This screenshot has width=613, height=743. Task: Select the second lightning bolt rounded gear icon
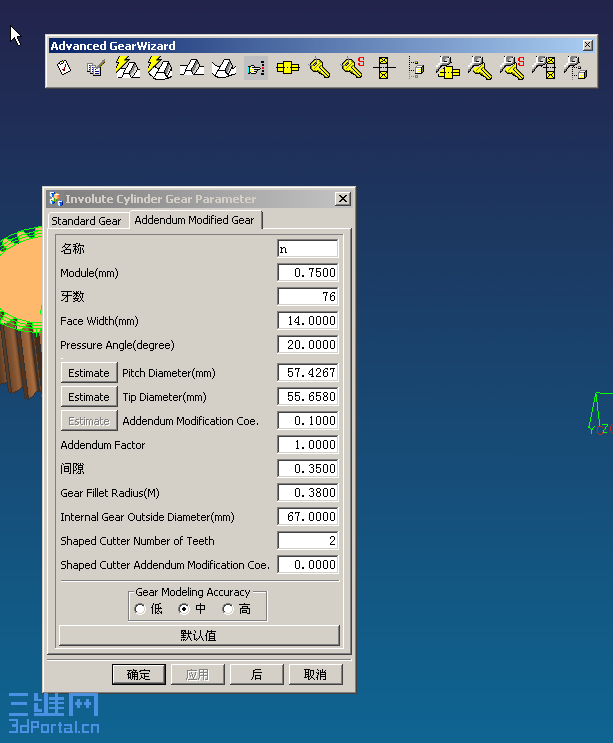coord(160,68)
